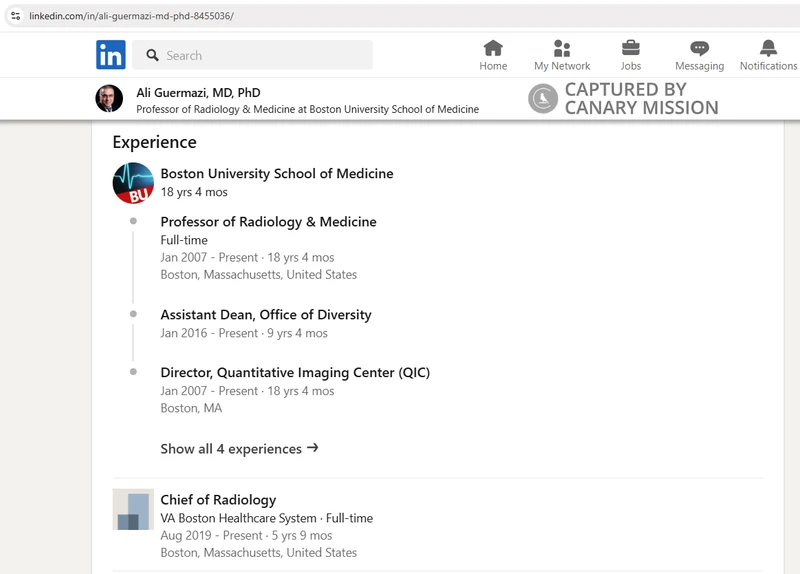Open the Messaging chat icon
The image size is (800, 574).
pos(699,48)
